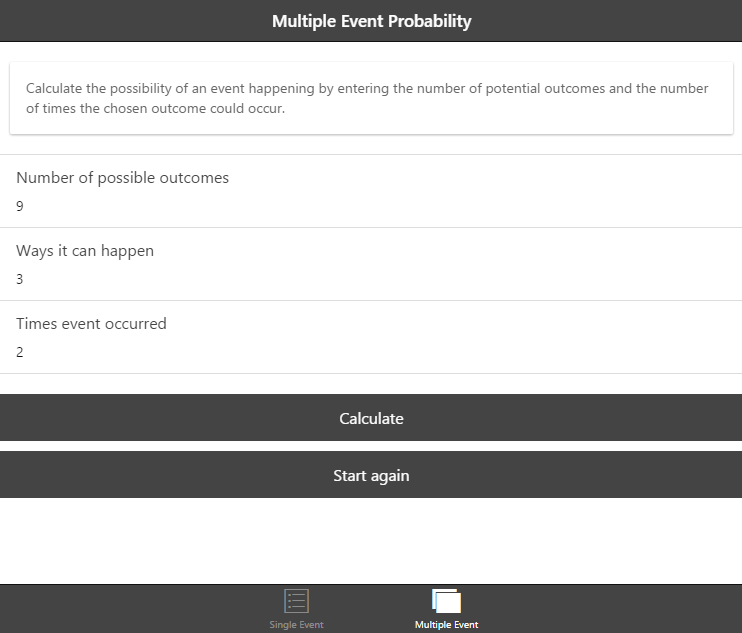Screen dimensions: 742x633
Task: Select the Multiple Event tab label
Action: tap(446, 625)
